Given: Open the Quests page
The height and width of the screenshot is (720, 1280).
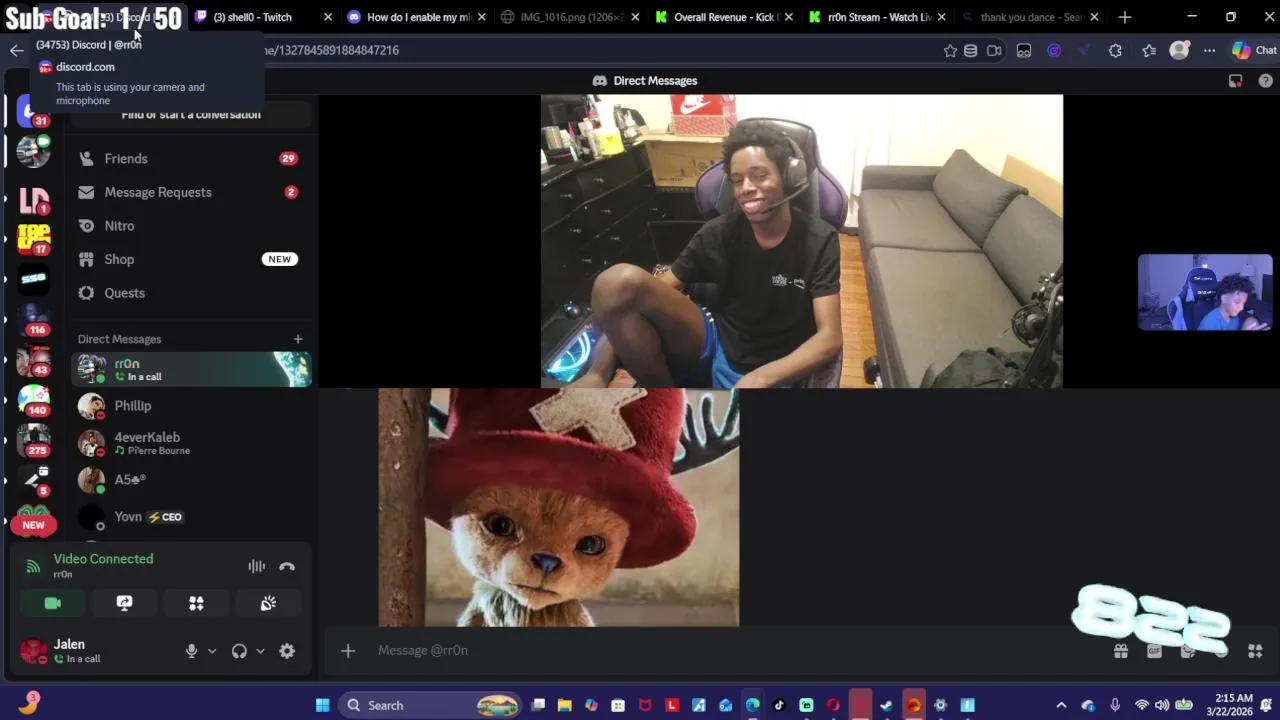Looking at the screenshot, I should click(x=190, y=293).
